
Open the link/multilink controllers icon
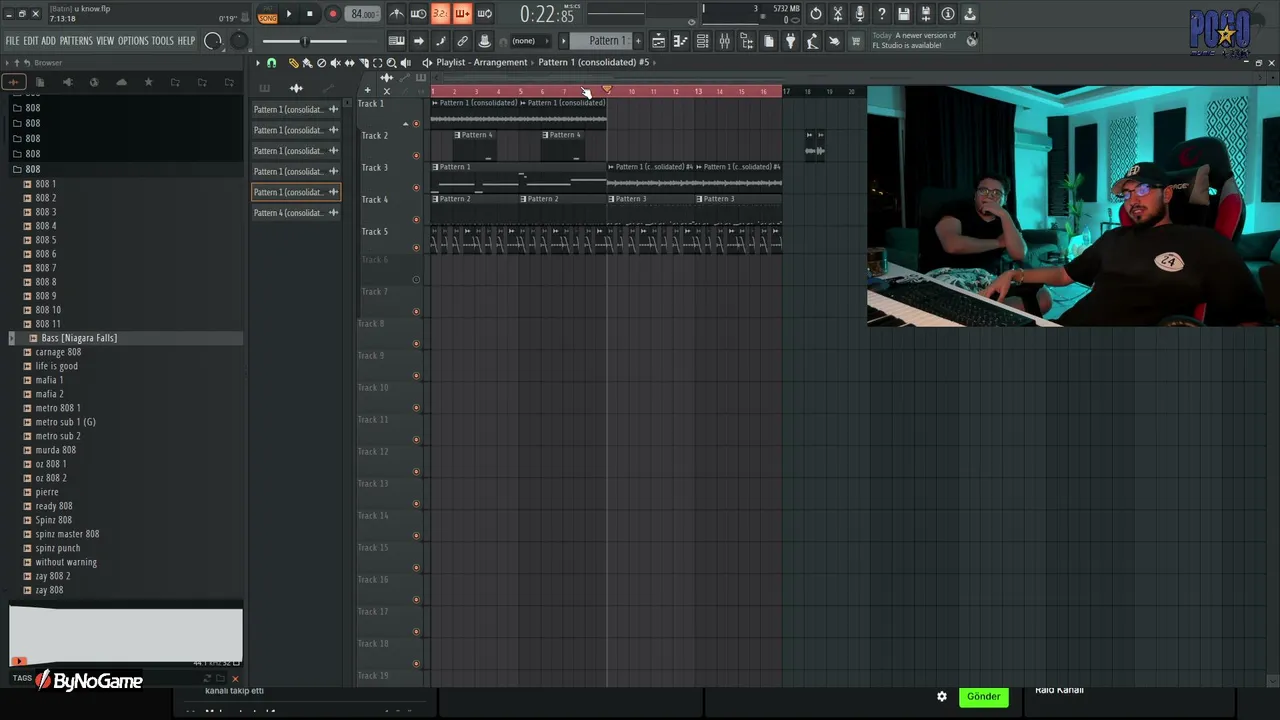click(462, 41)
